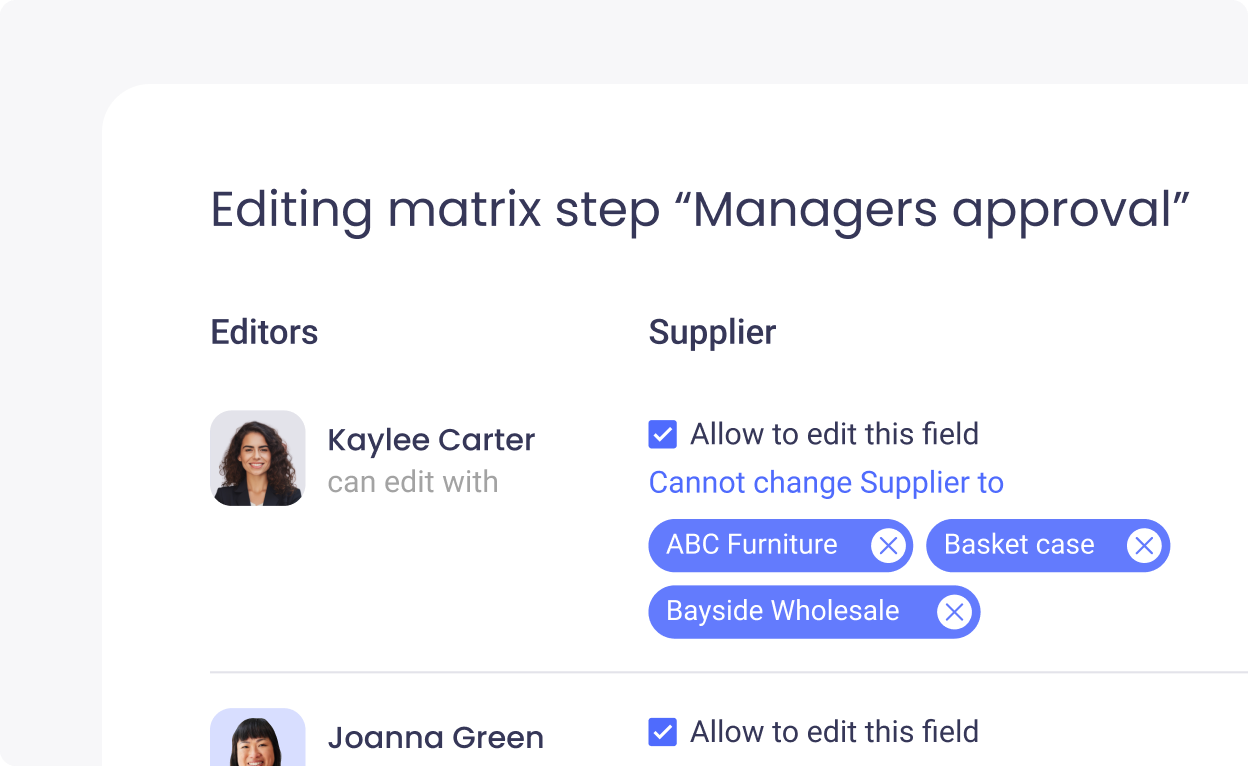Click the Managers approval dialog title

tap(700, 210)
